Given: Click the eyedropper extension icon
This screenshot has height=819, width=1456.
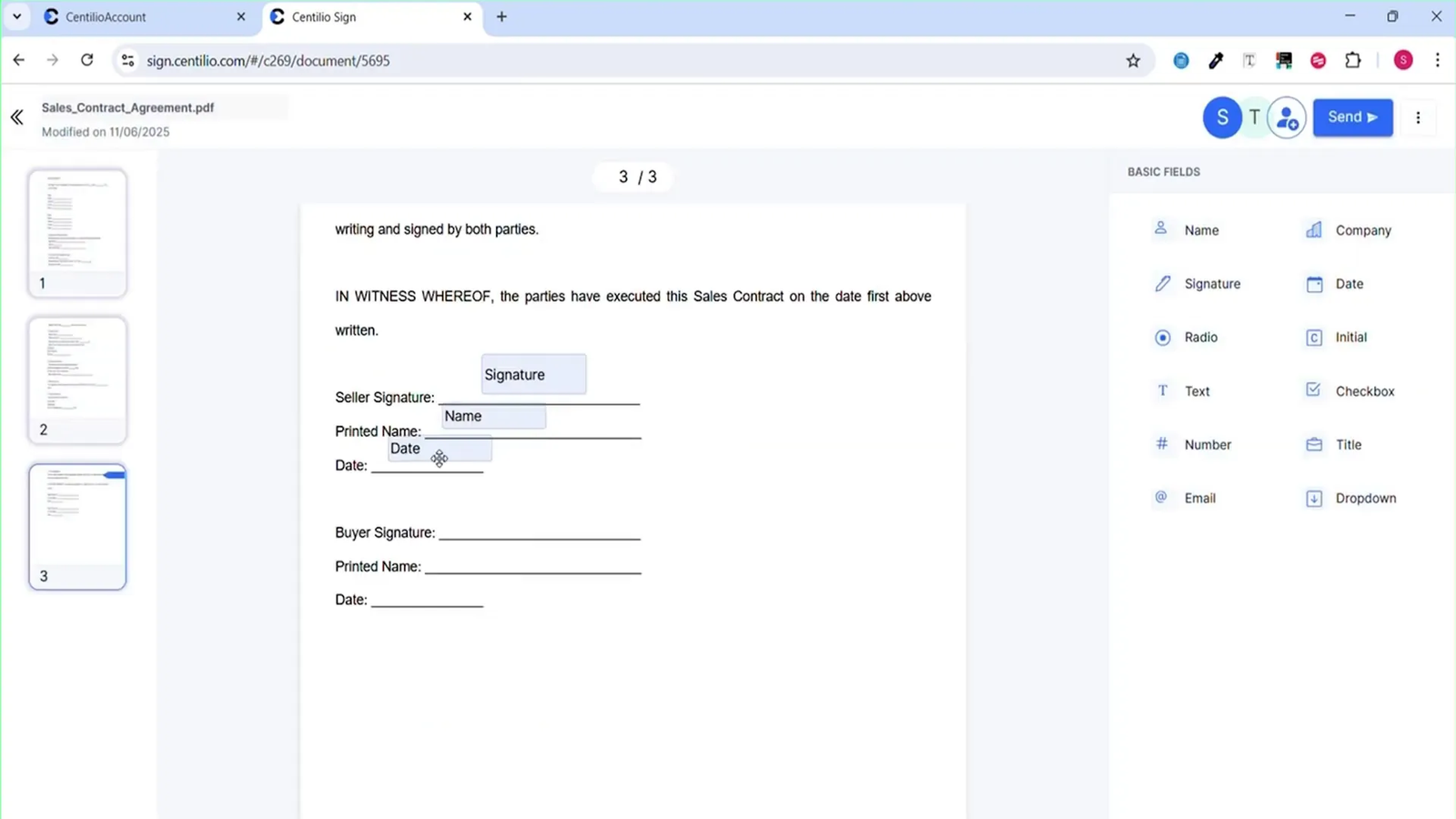Looking at the screenshot, I should (1216, 61).
